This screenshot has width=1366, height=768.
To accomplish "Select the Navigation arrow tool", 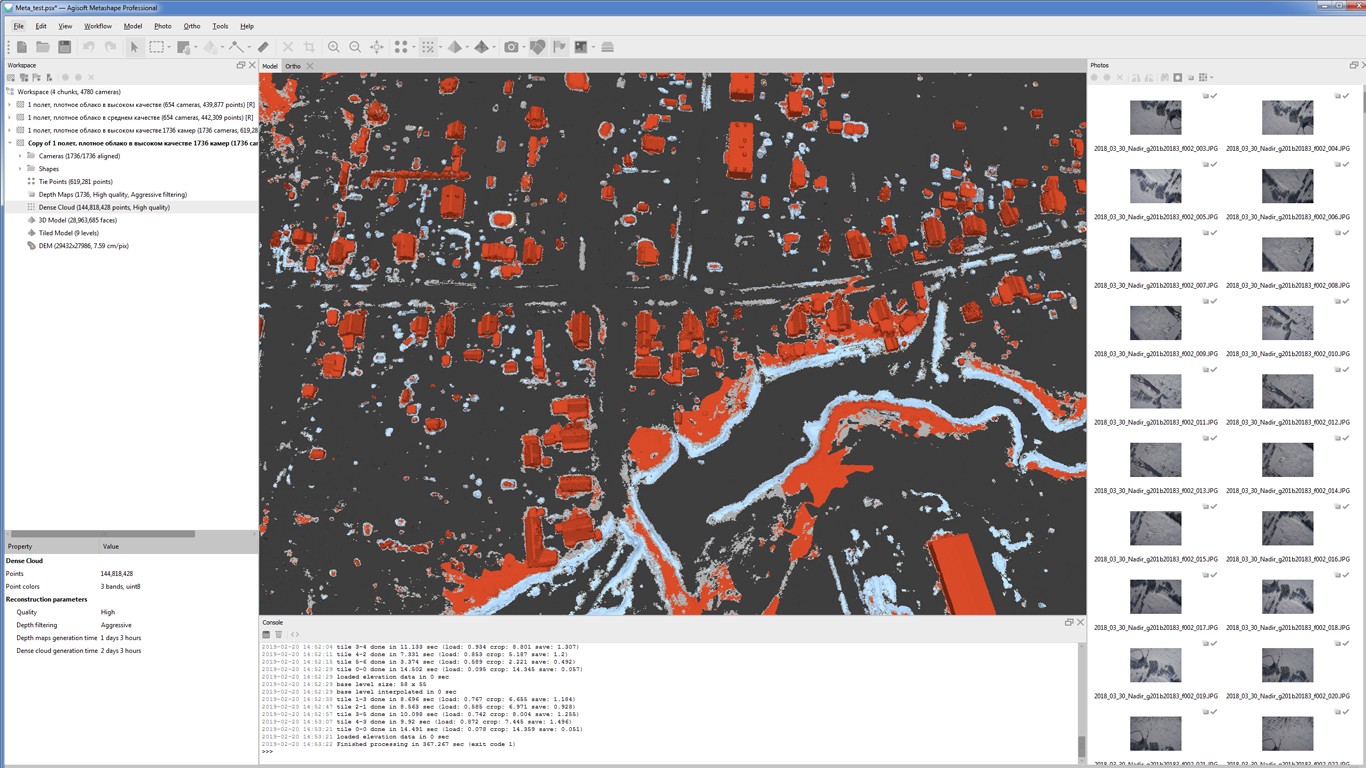I will pyautogui.click(x=134, y=47).
